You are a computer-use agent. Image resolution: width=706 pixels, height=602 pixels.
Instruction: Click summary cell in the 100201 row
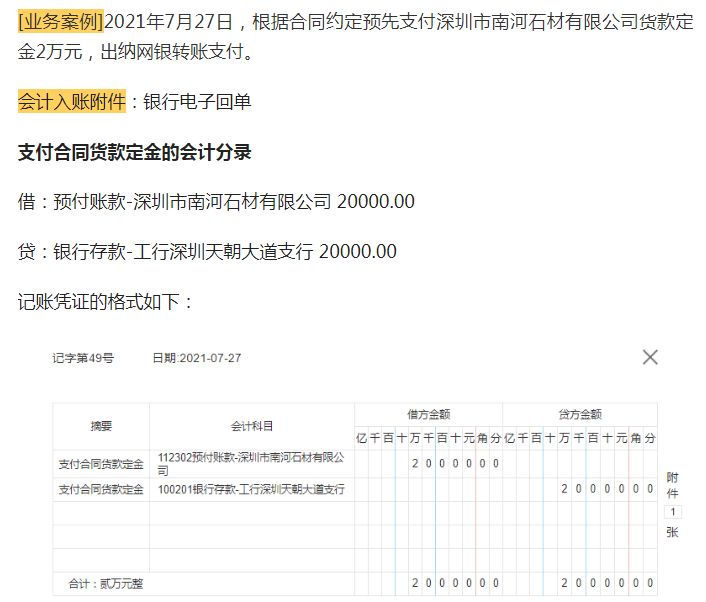pyautogui.click(x=101, y=489)
